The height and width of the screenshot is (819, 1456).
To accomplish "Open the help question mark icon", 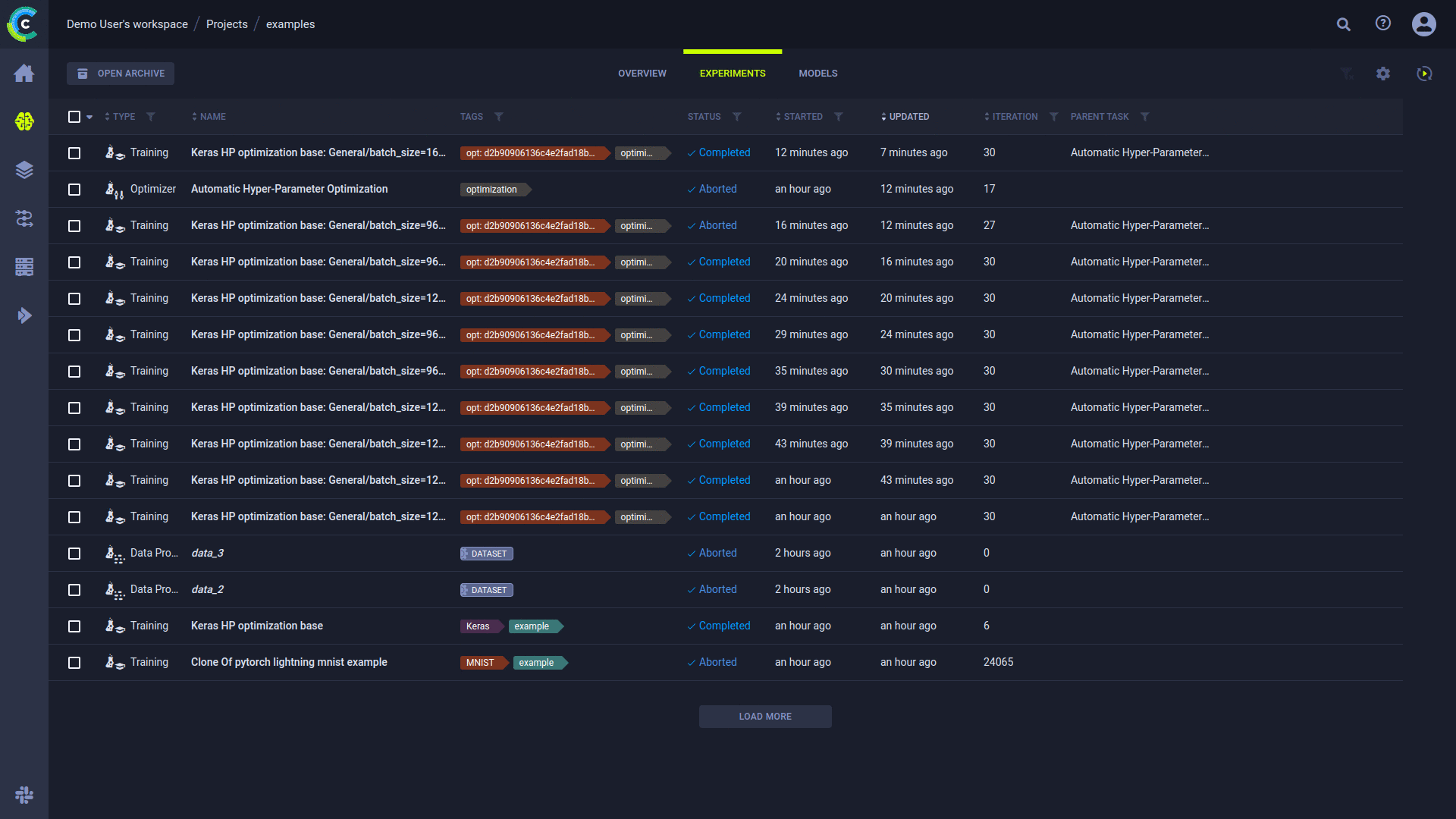I will (1382, 24).
